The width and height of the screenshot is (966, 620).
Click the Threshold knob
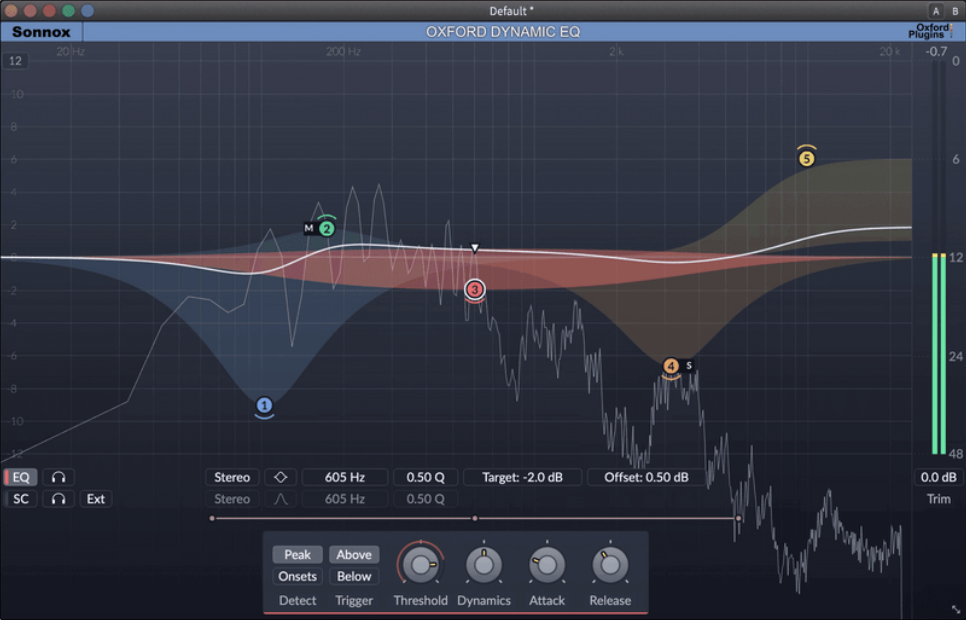pos(421,564)
